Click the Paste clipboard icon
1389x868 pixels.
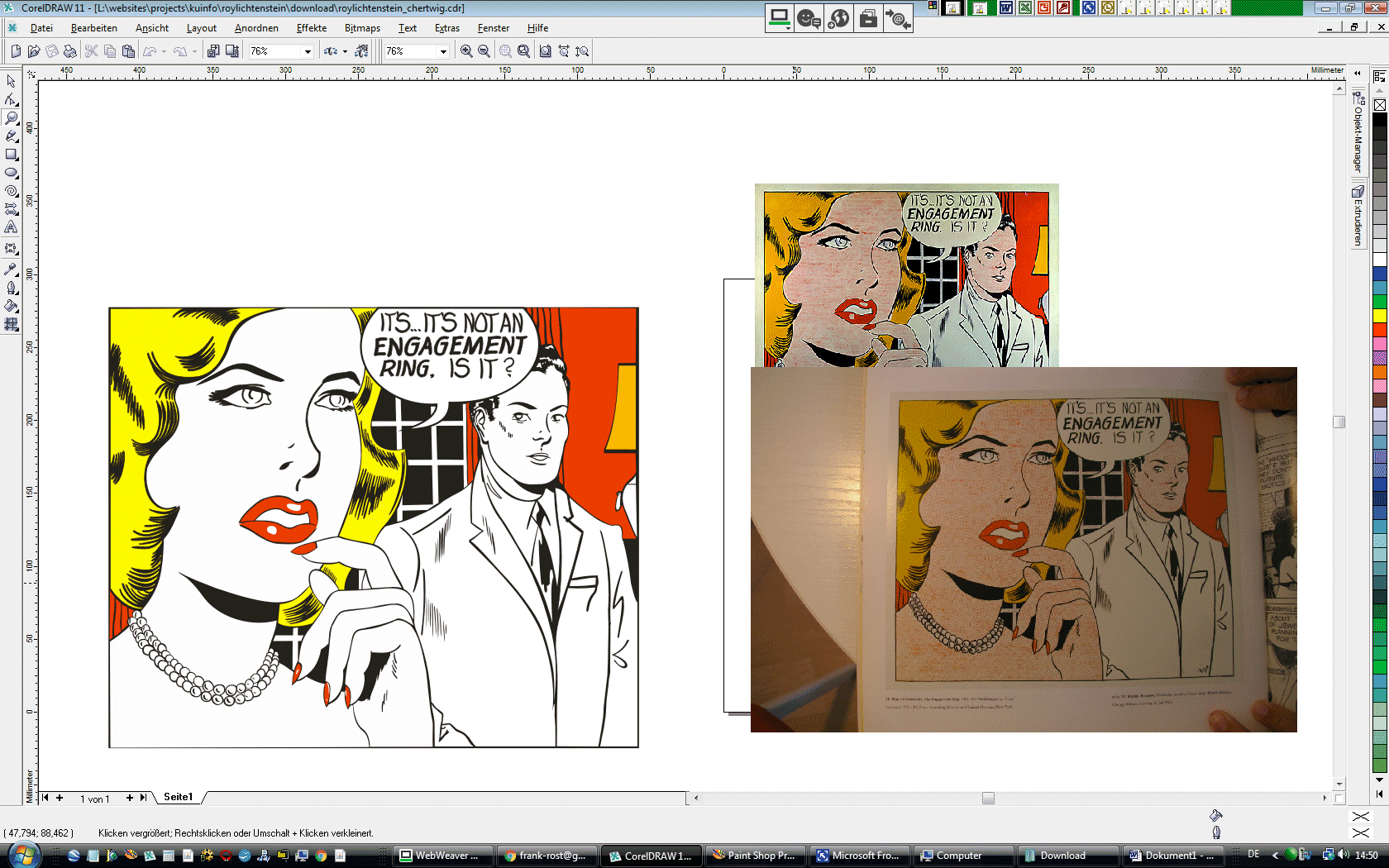coord(128,51)
